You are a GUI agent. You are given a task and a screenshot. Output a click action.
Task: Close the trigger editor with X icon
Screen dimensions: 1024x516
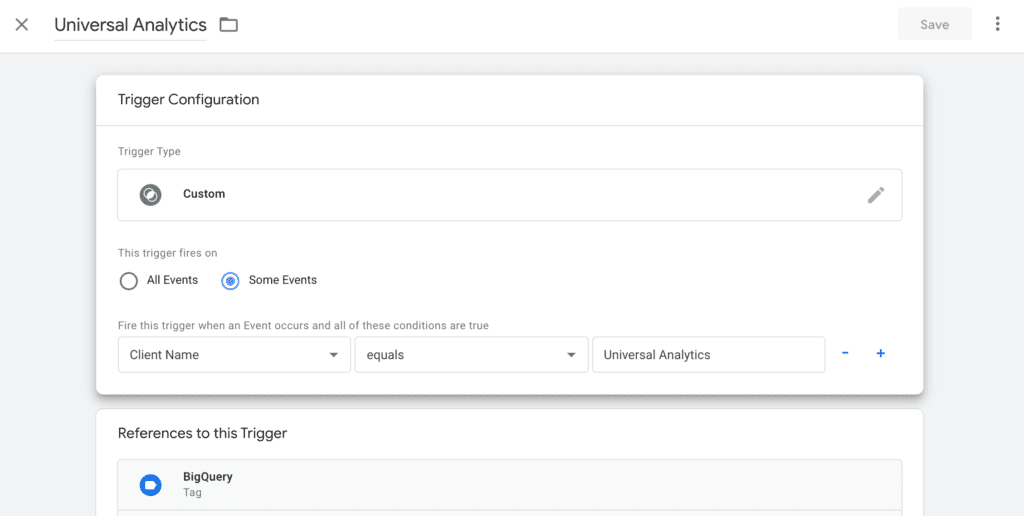[x=22, y=25]
